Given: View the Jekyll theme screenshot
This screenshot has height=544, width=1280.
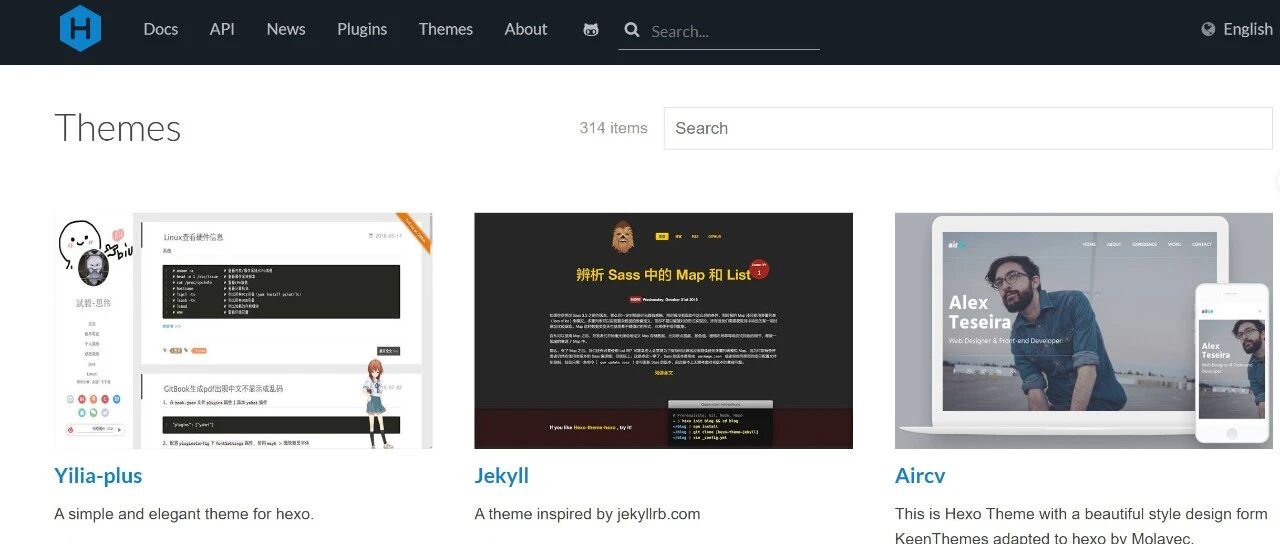Looking at the screenshot, I should [663, 330].
